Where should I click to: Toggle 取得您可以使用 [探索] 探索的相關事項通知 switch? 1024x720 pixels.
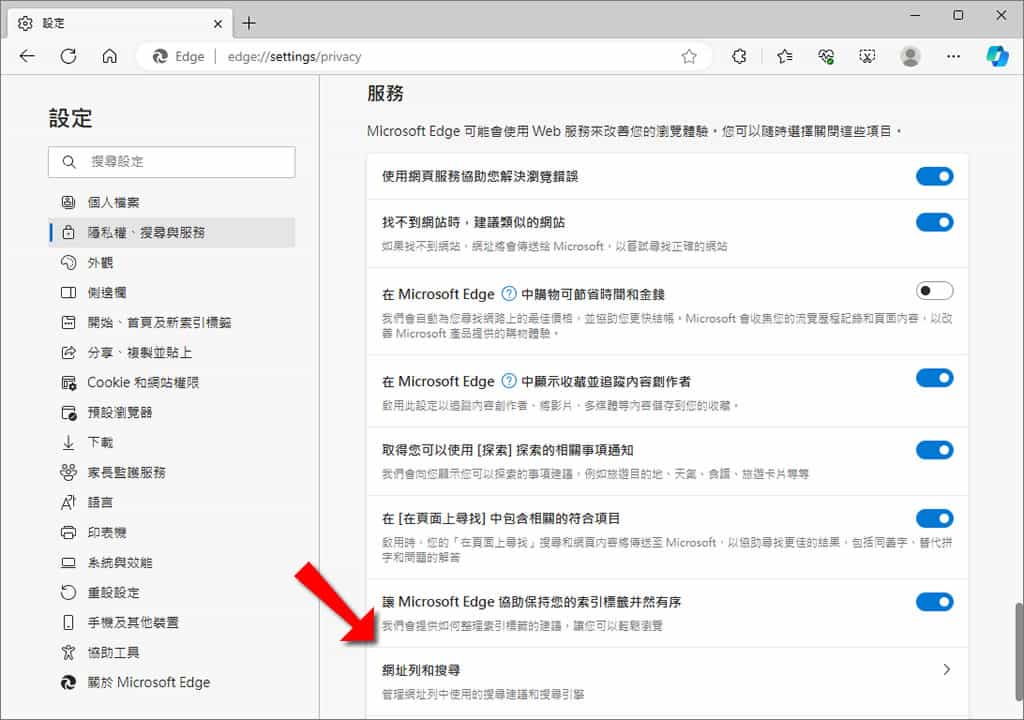(934, 450)
